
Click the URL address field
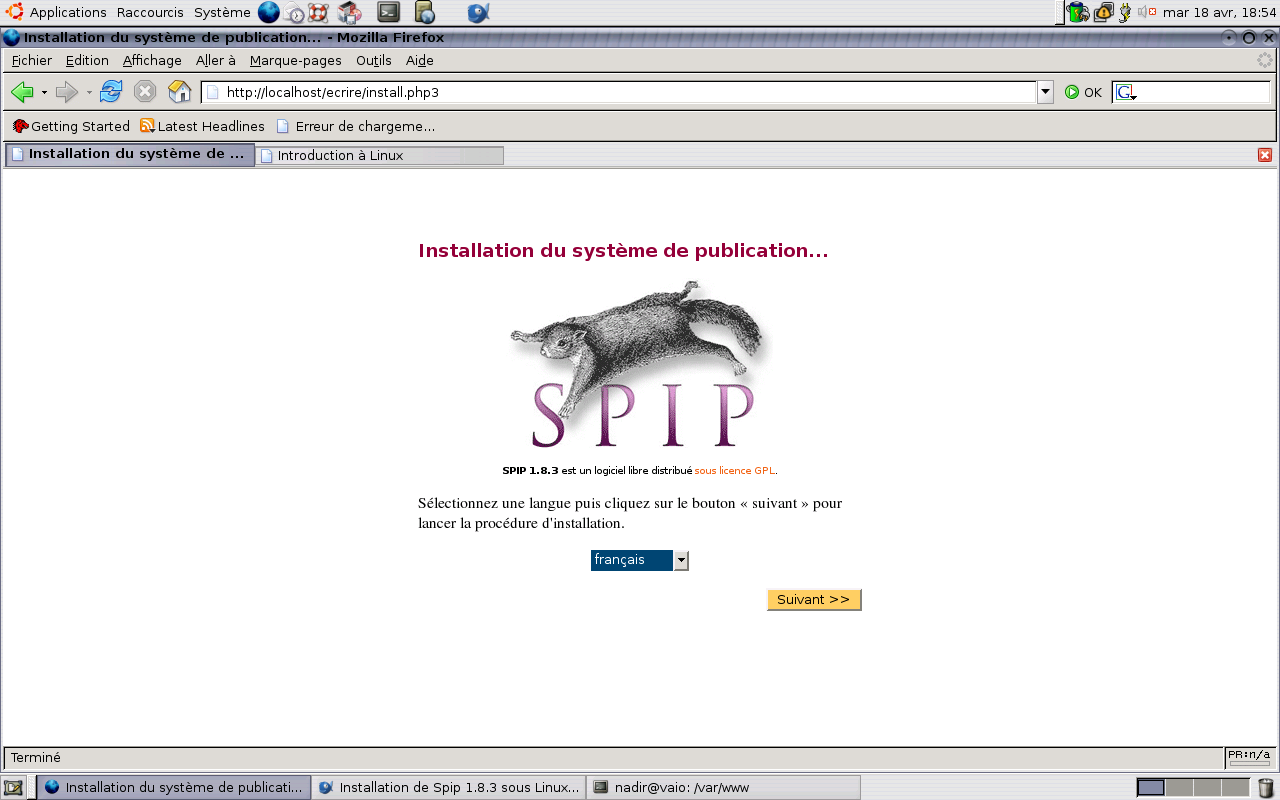click(x=620, y=92)
